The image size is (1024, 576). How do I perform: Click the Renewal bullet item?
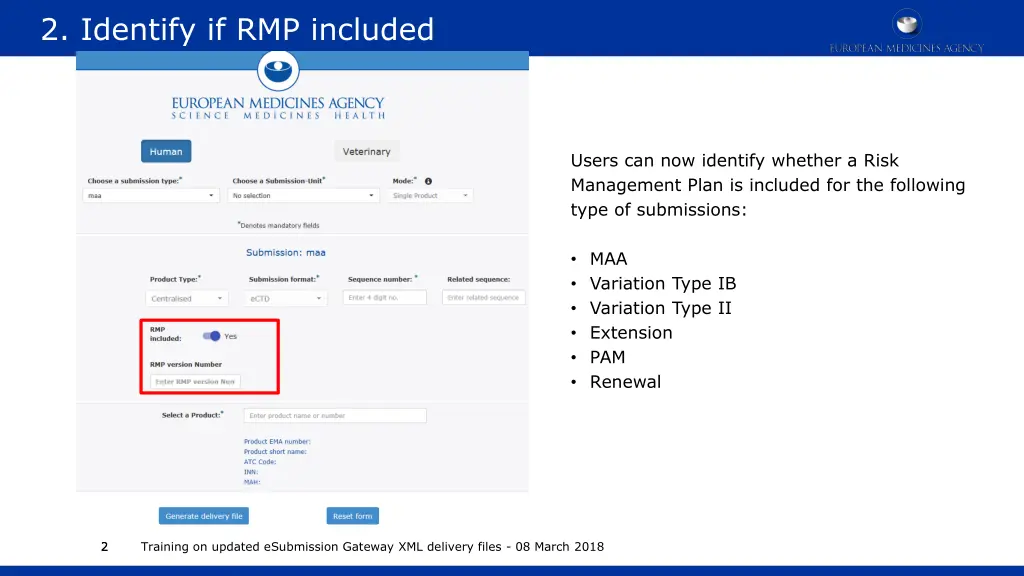(x=625, y=382)
